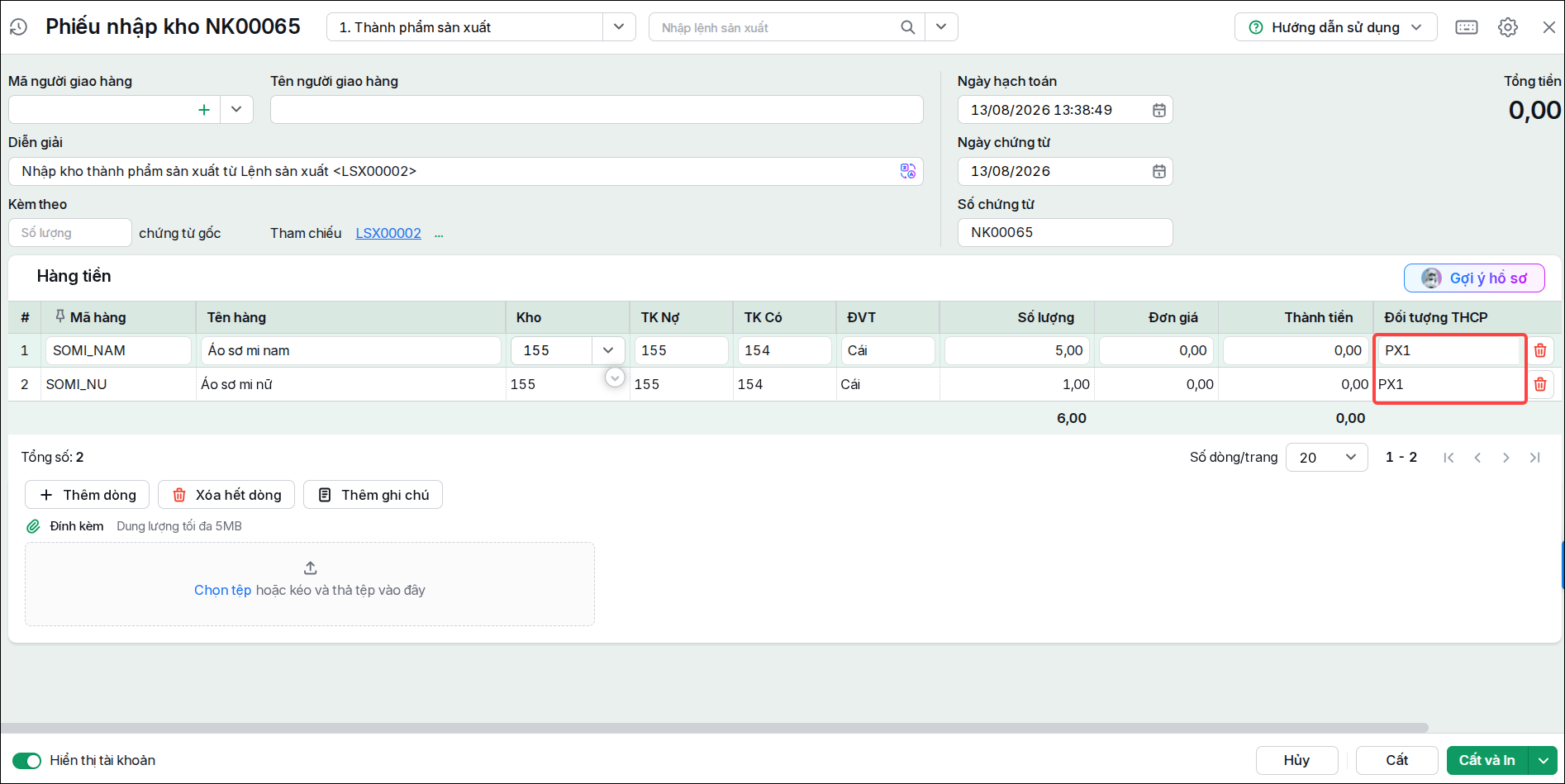Click the translate icon in Diễn giải field
1565x784 pixels.
pos(908,171)
